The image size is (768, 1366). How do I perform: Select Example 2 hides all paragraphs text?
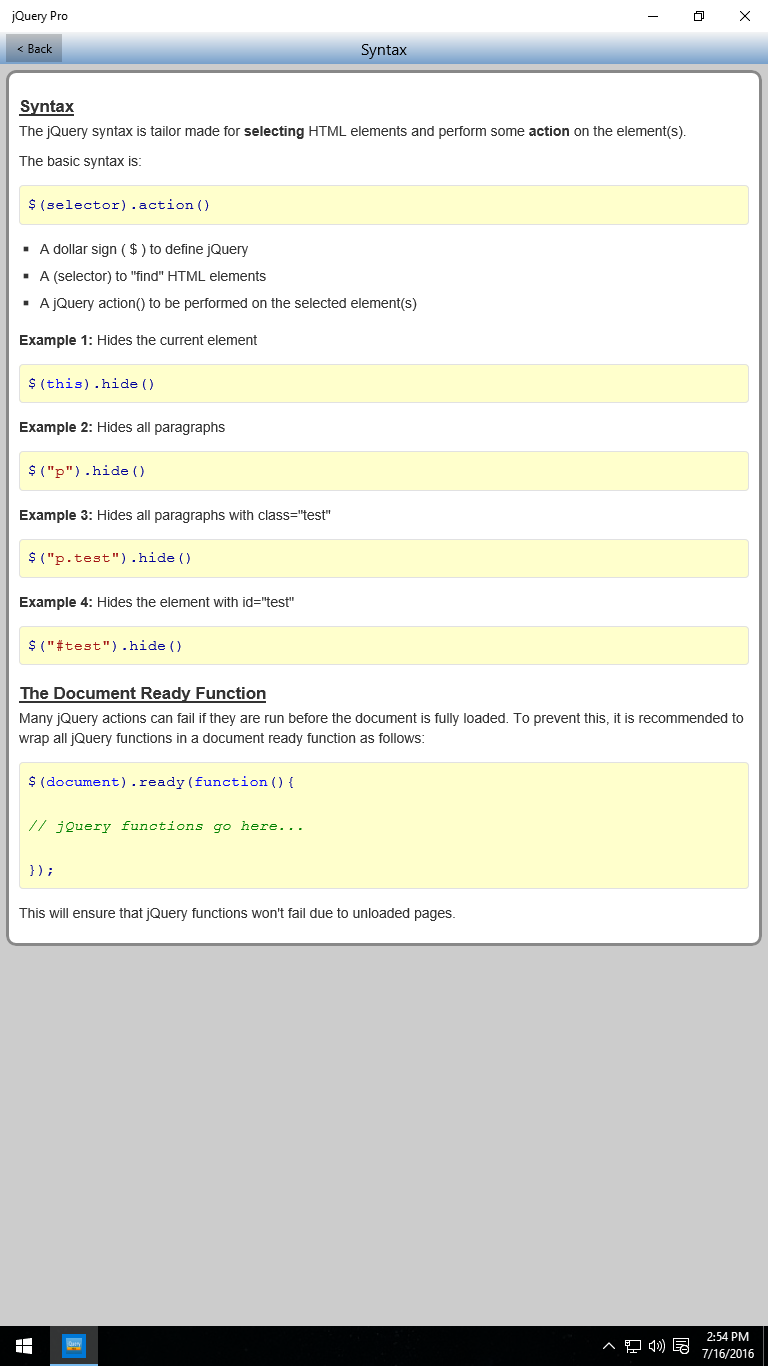122,427
